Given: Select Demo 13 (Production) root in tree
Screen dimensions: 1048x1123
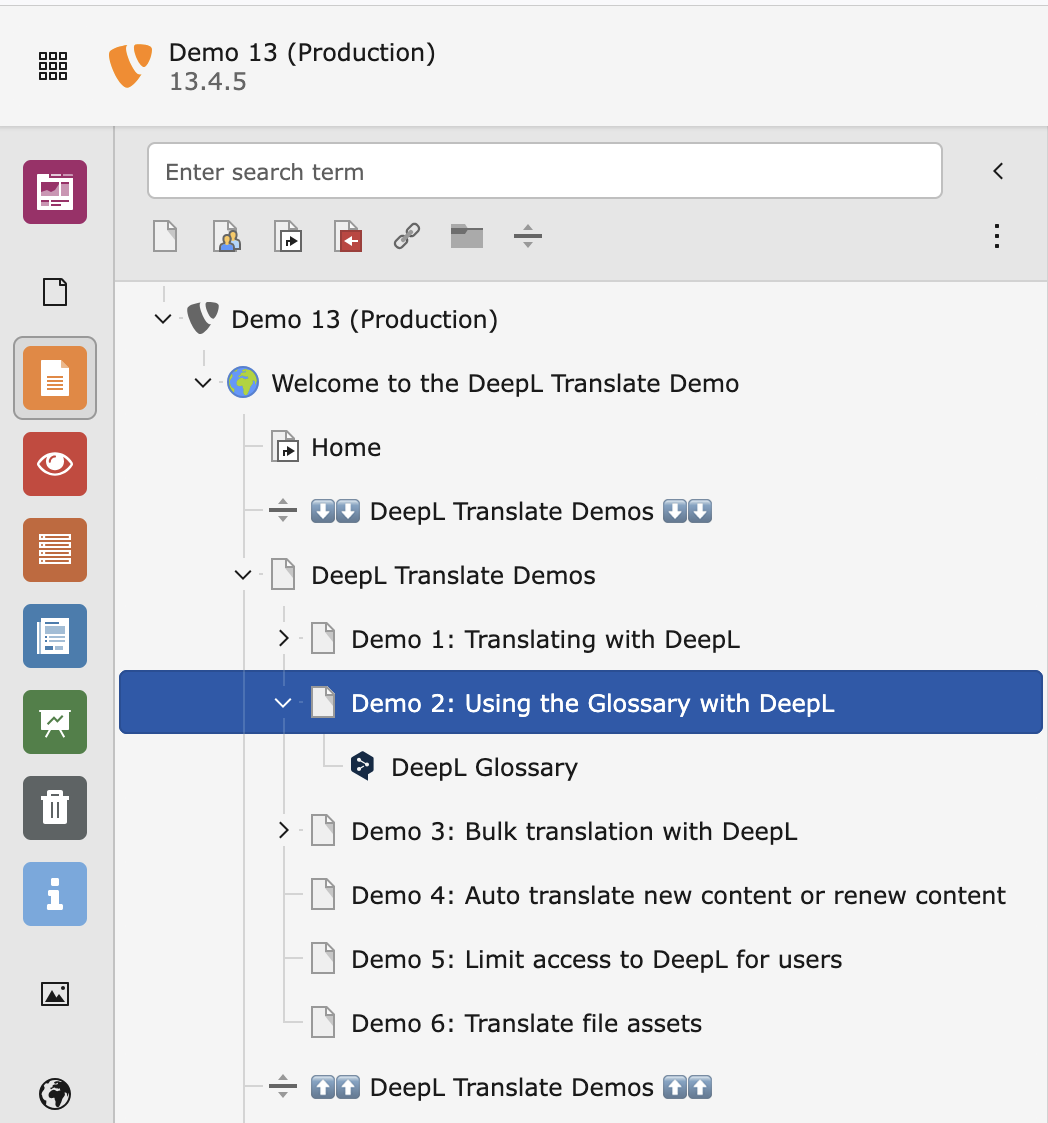Looking at the screenshot, I should pos(365,319).
